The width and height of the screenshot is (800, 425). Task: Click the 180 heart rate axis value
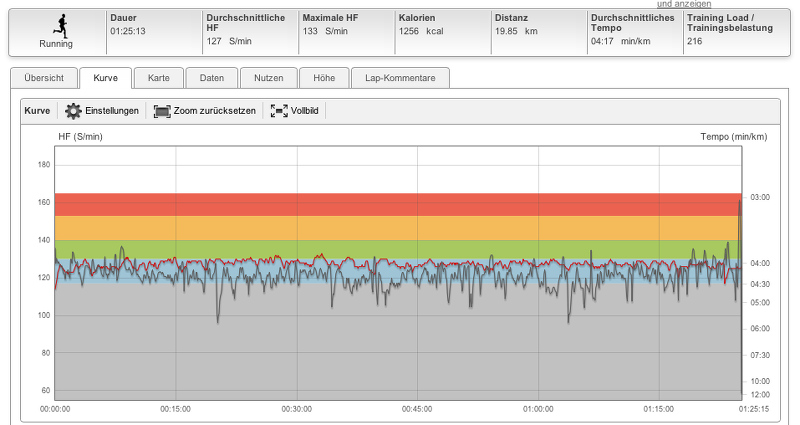coord(44,165)
